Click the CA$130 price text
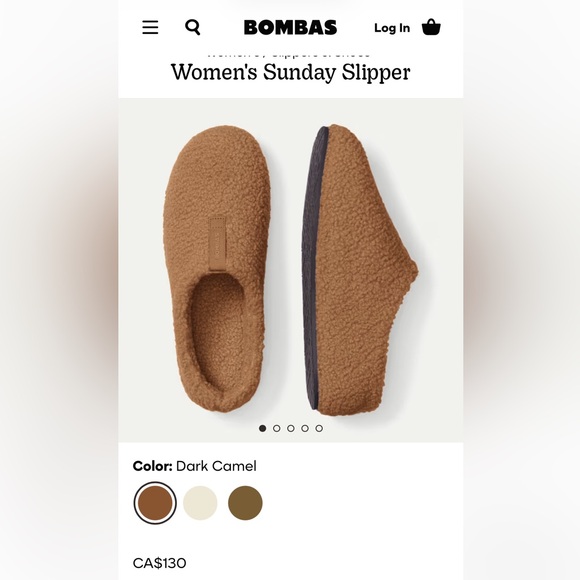The image size is (580, 580). coord(159,563)
